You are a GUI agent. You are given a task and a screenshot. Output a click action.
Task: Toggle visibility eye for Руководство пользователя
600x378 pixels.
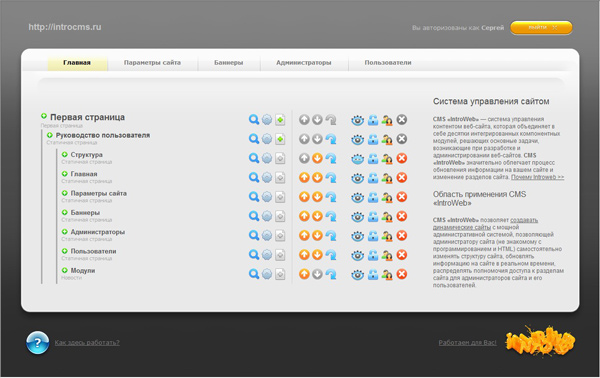point(357,139)
